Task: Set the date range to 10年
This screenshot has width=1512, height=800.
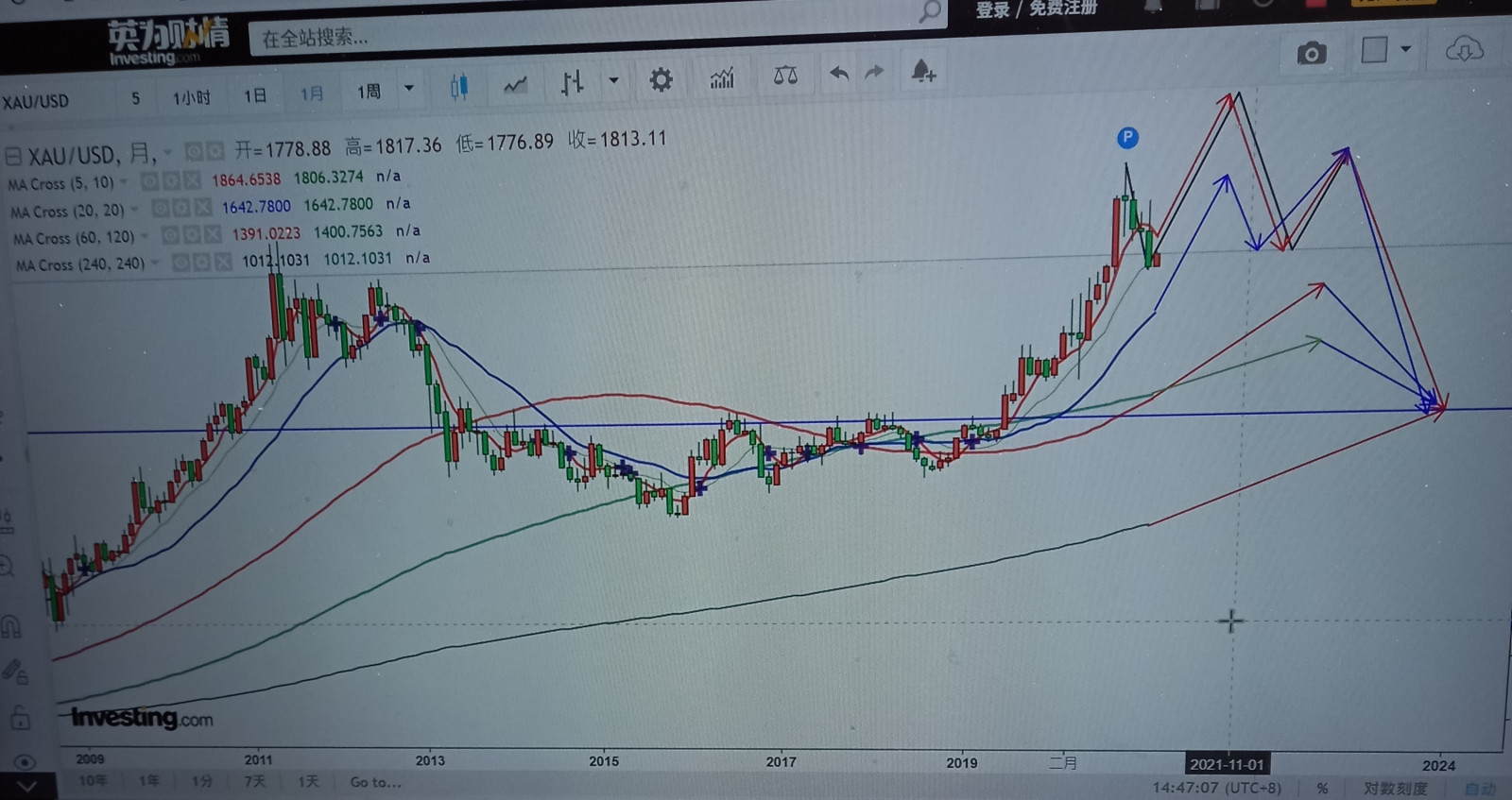Action: click(x=94, y=780)
